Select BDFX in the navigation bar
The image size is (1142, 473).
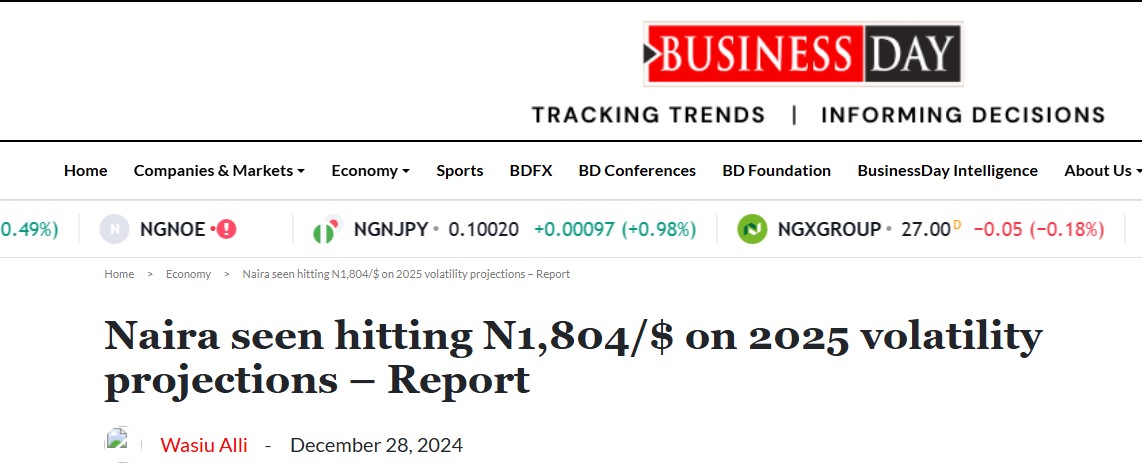530,171
